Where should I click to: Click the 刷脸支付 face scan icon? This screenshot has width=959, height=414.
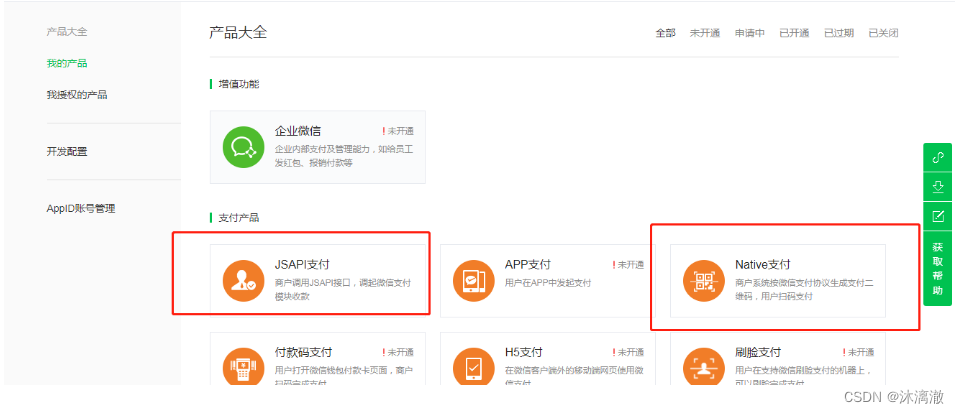tap(703, 366)
